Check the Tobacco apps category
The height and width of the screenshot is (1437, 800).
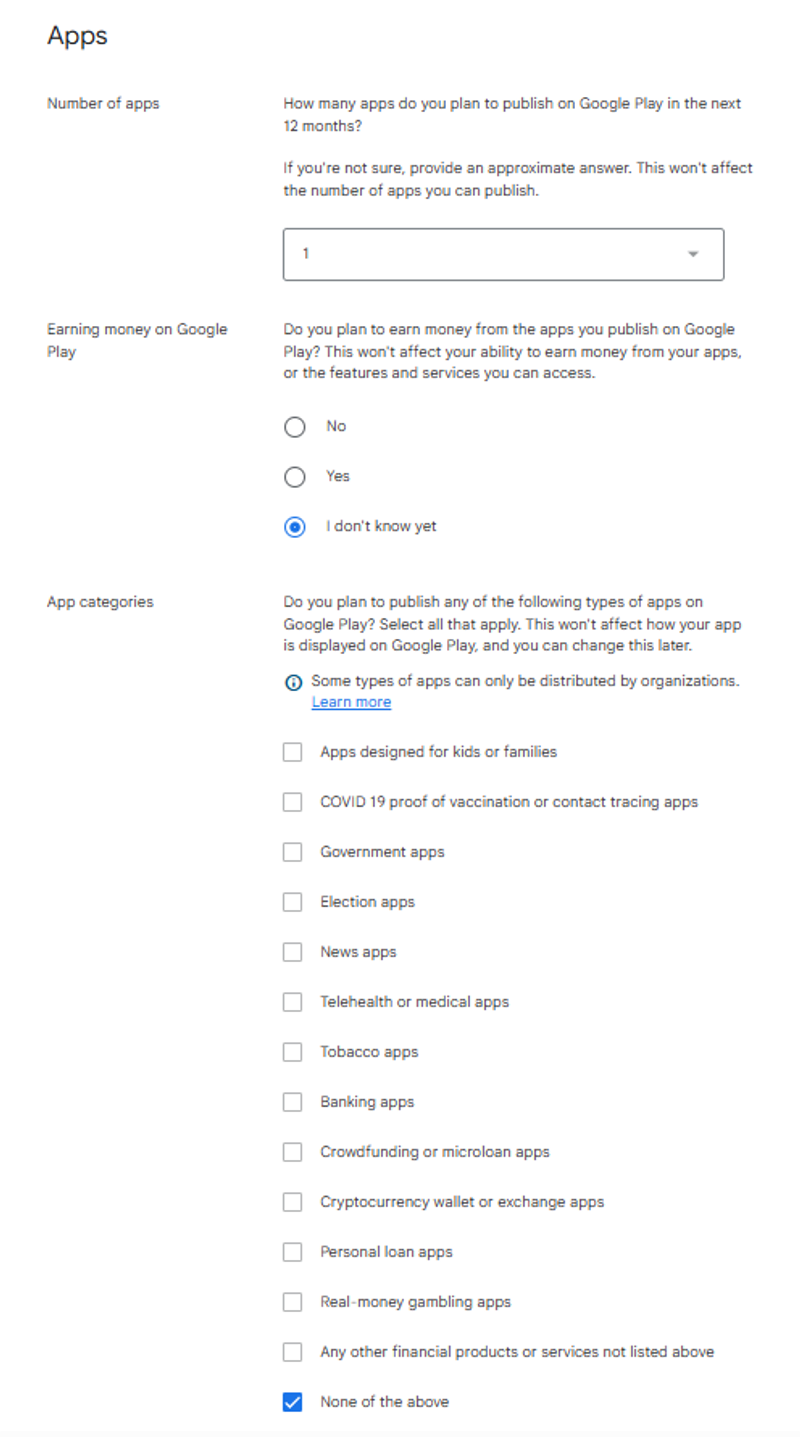coord(292,1051)
